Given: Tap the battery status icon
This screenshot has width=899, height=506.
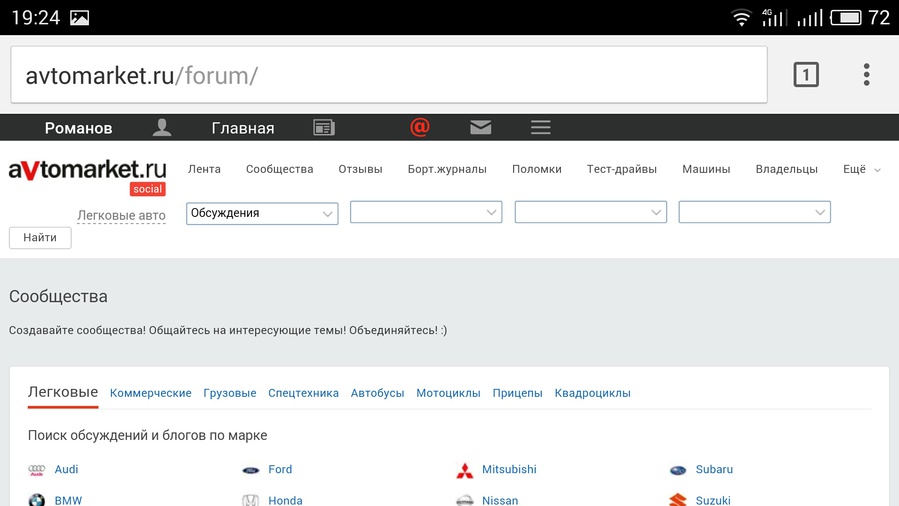Looking at the screenshot, I should [x=846, y=18].
